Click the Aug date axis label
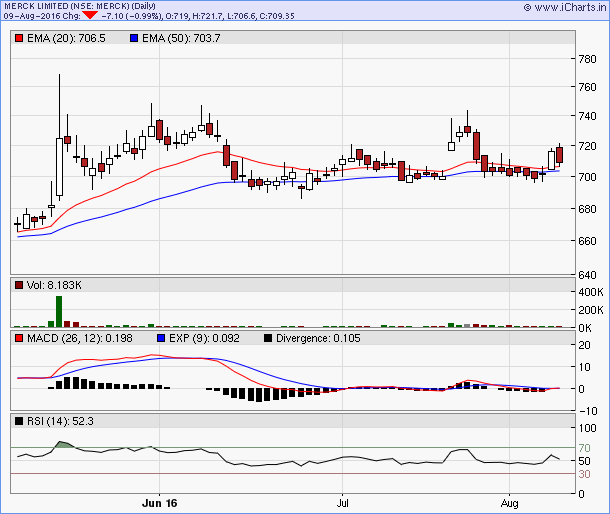The width and height of the screenshot is (610, 514). point(510,503)
